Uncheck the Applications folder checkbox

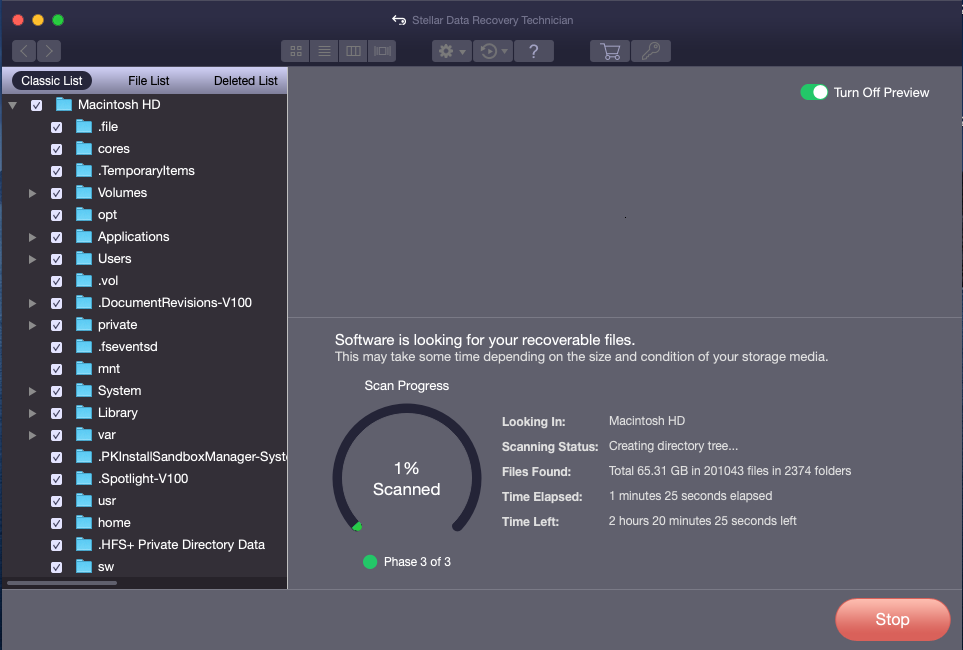pyautogui.click(x=57, y=237)
